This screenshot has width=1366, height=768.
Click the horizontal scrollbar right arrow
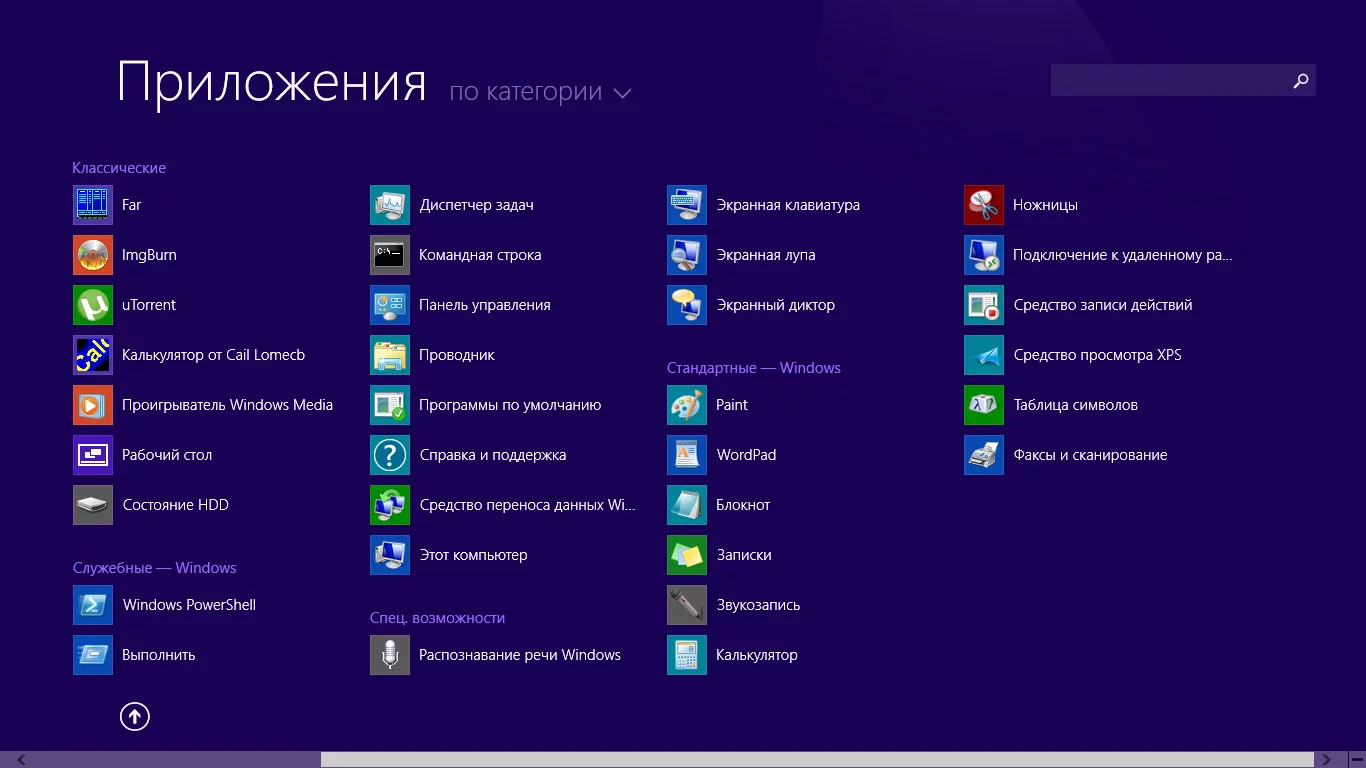point(1327,760)
